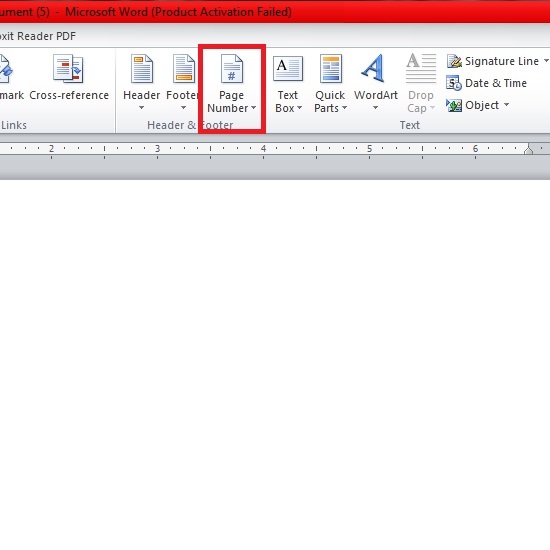This screenshot has width=550, height=550.
Task: Click the Object button icon
Action: [x=454, y=105]
